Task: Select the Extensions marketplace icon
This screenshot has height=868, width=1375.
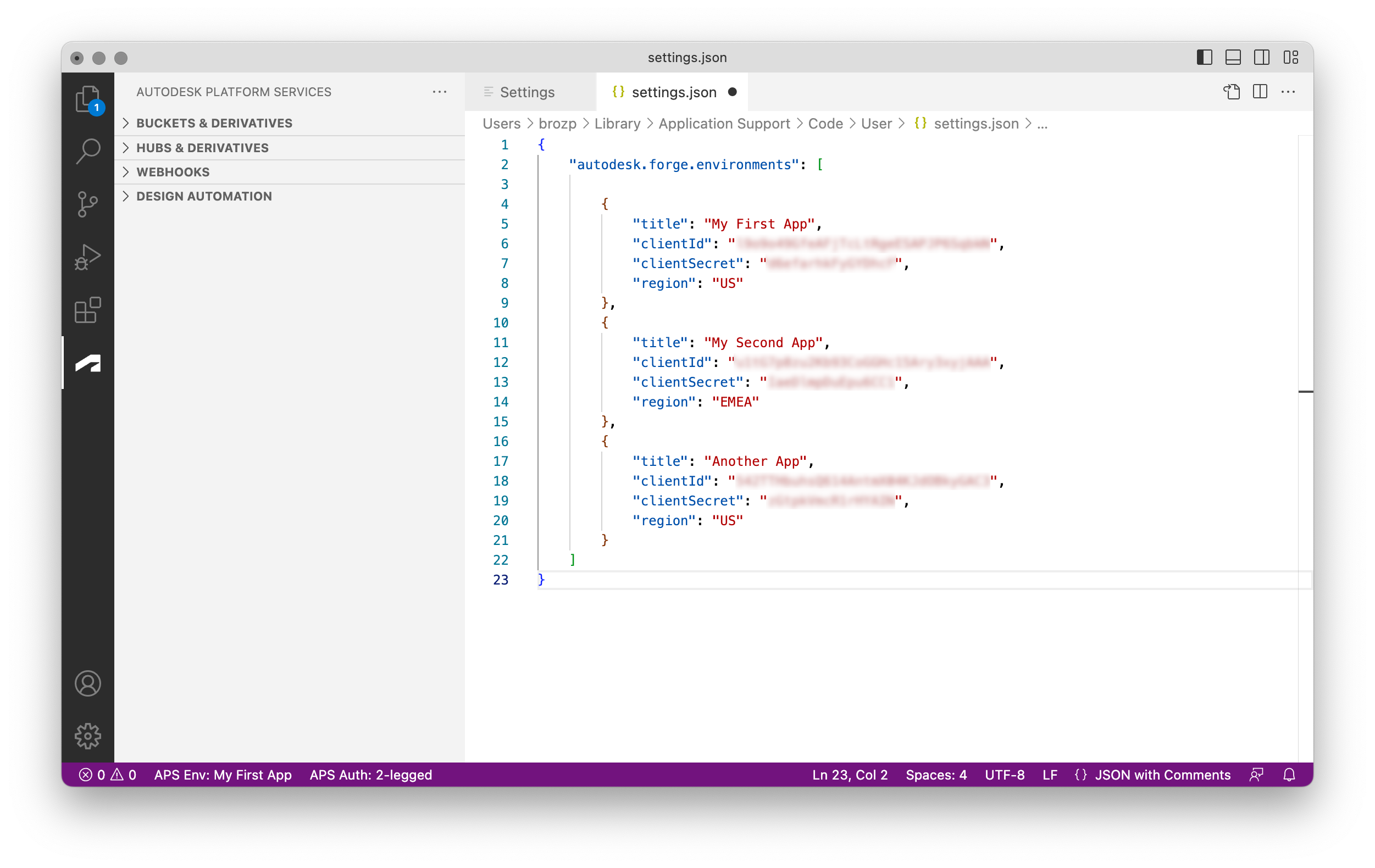Action: tap(87, 311)
